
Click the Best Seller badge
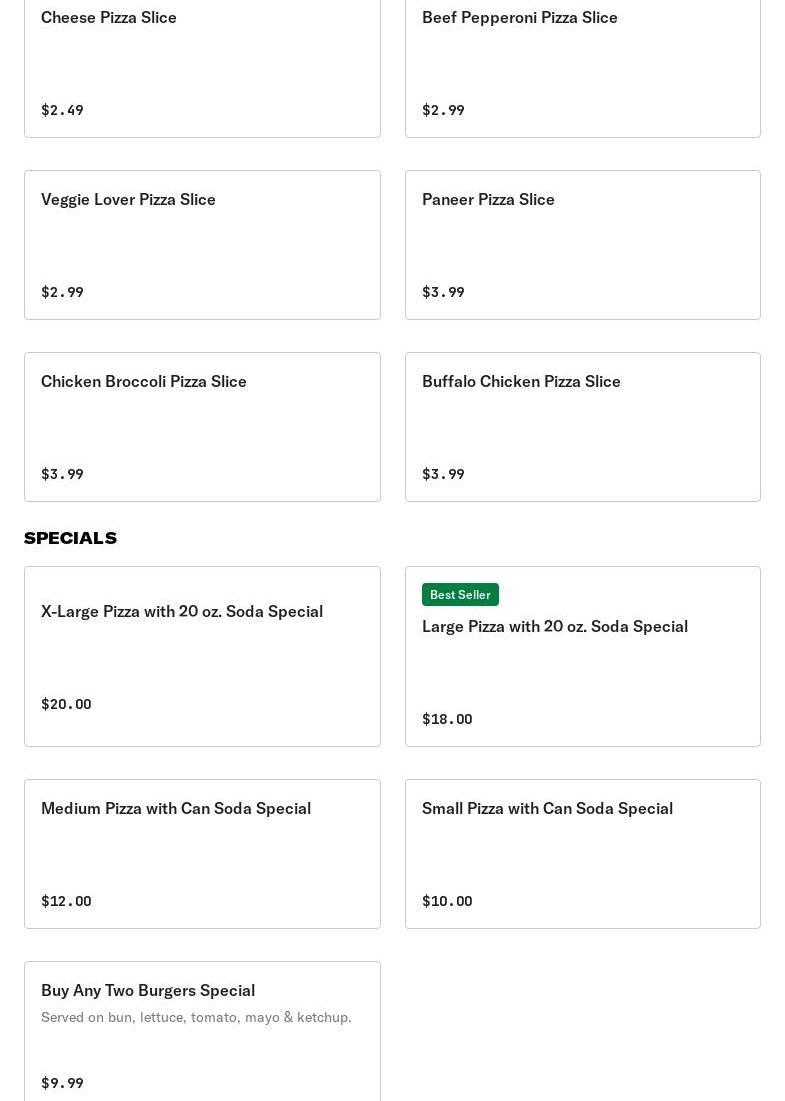tap(460, 594)
